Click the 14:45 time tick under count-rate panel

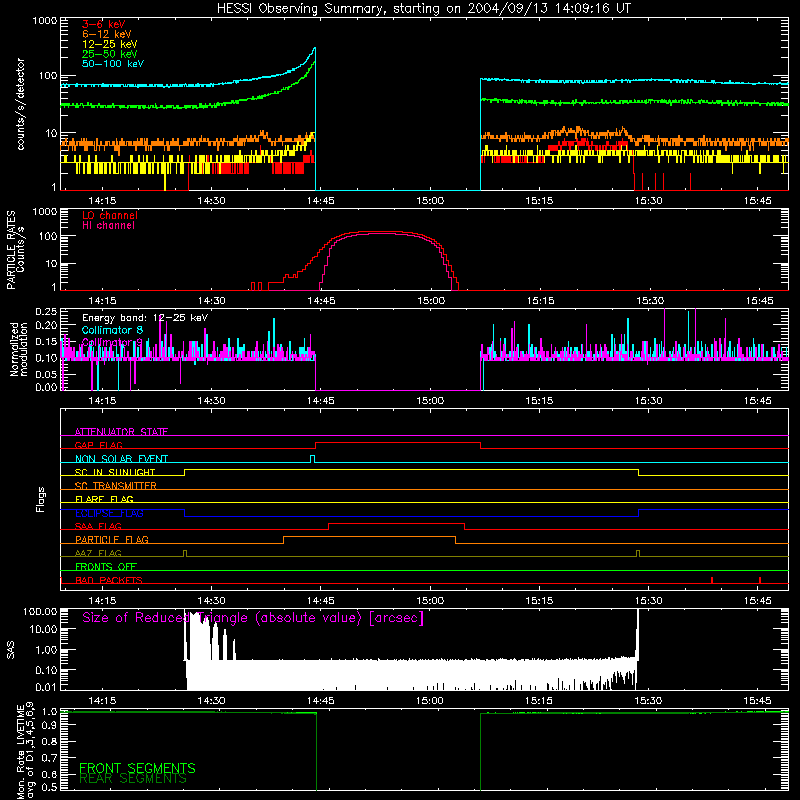pyautogui.click(x=320, y=201)
